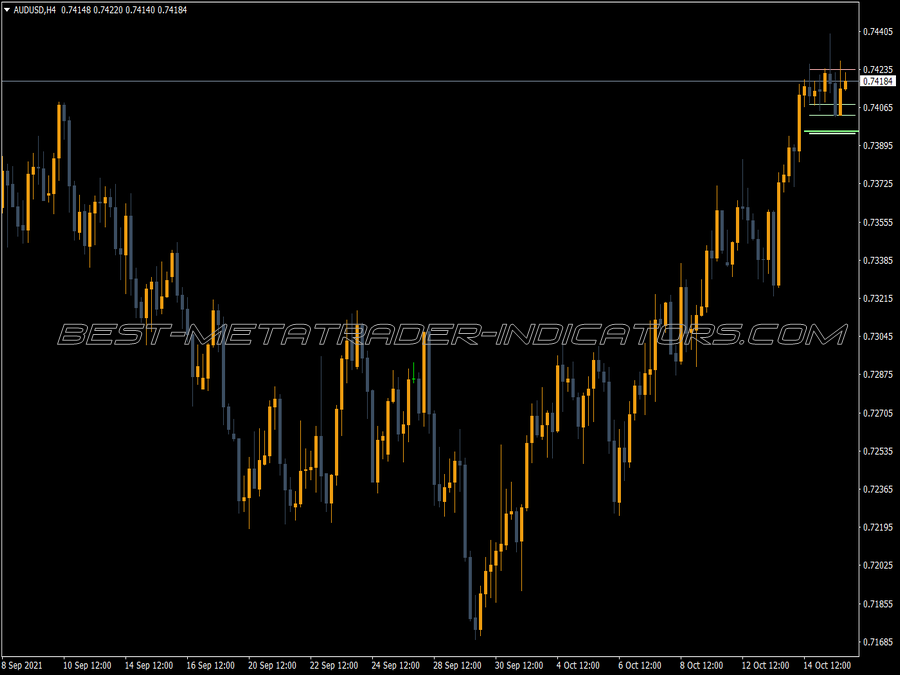The image size is (900, 675).
Task: Click the green arrow marker near 24 Sep
Action: [x=413, y=373]
